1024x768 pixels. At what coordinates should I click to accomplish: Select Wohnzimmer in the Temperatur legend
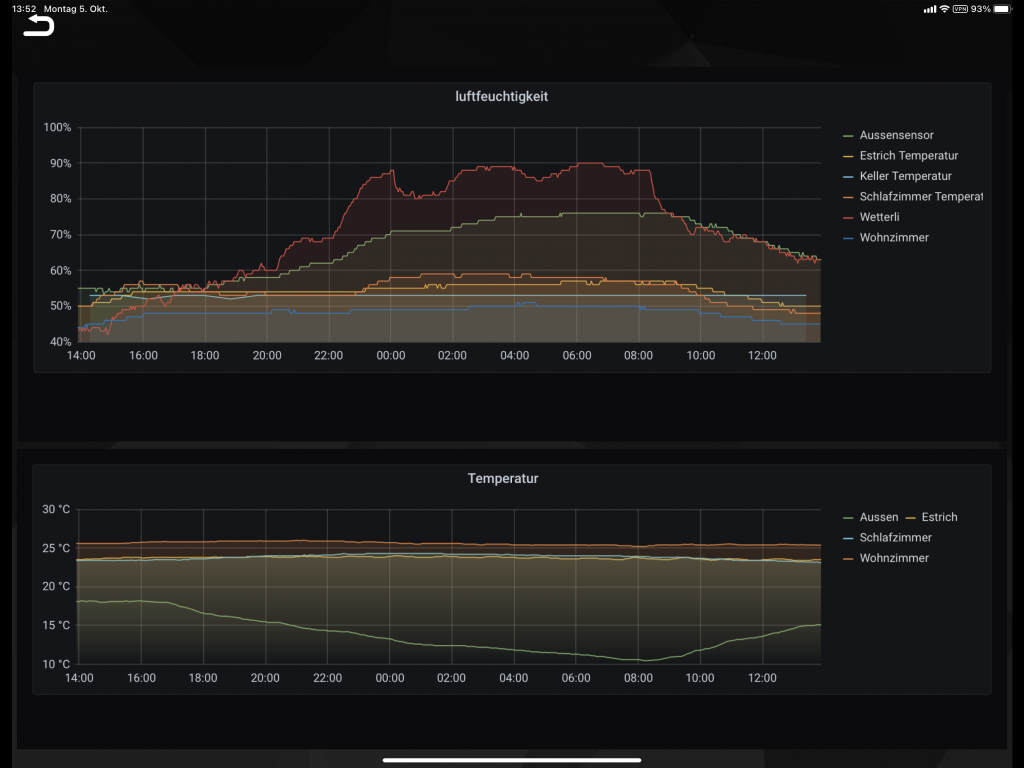click(x=893, y=558)
